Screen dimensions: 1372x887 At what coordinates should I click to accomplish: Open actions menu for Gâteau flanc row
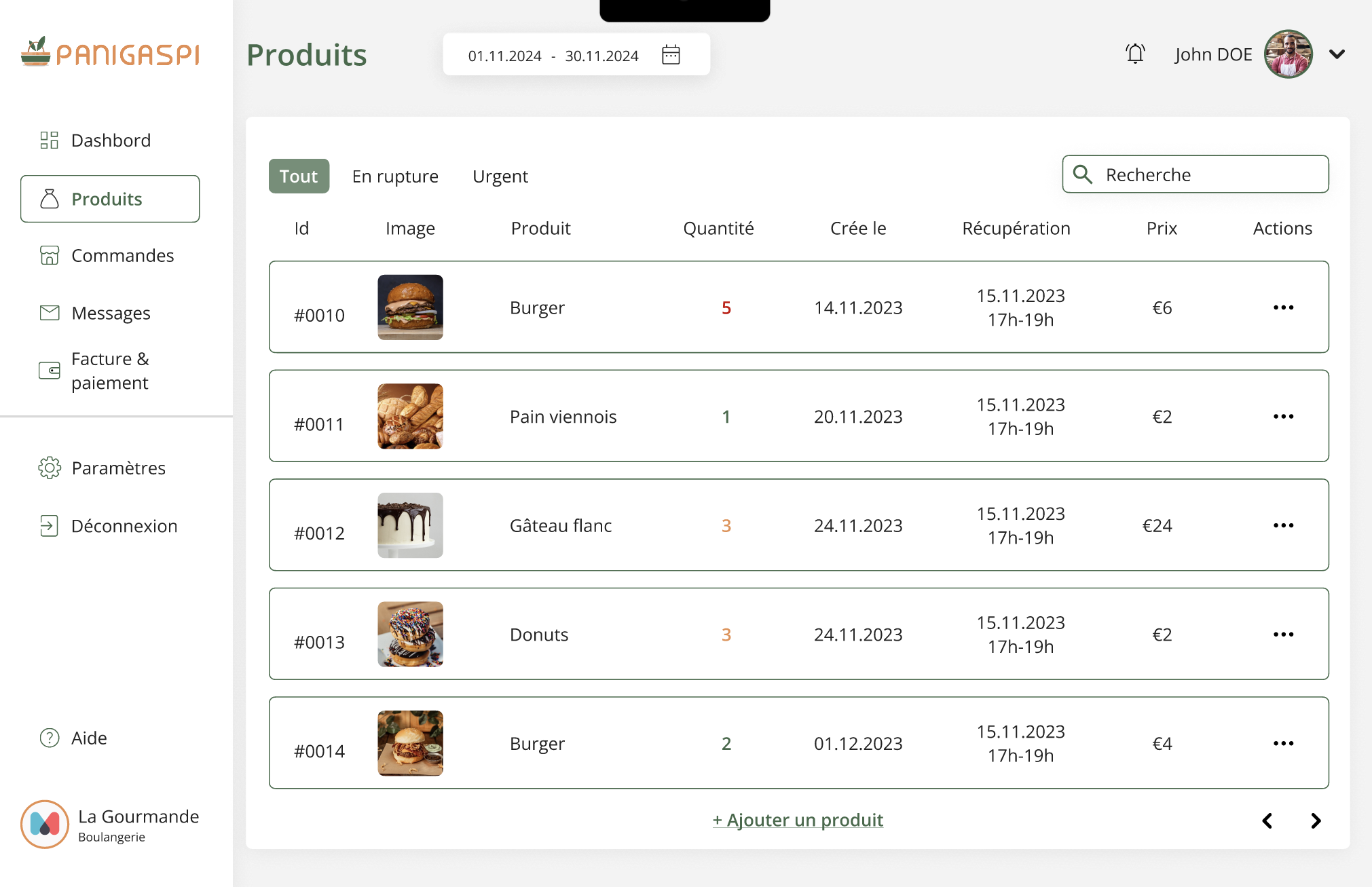1283,525
